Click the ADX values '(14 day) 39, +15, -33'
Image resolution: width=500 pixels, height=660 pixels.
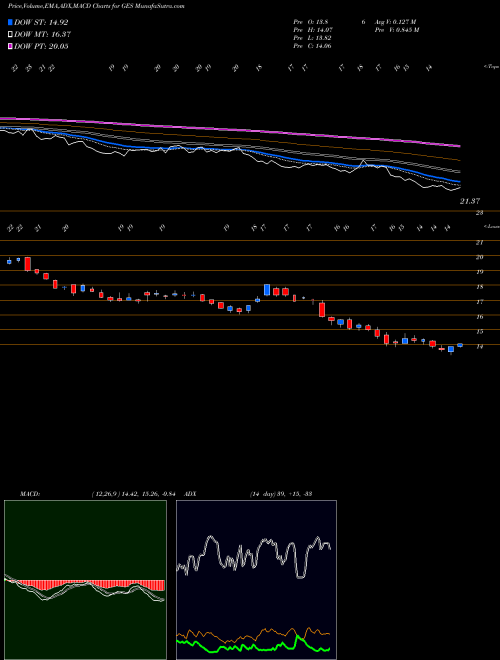point(281,494)
